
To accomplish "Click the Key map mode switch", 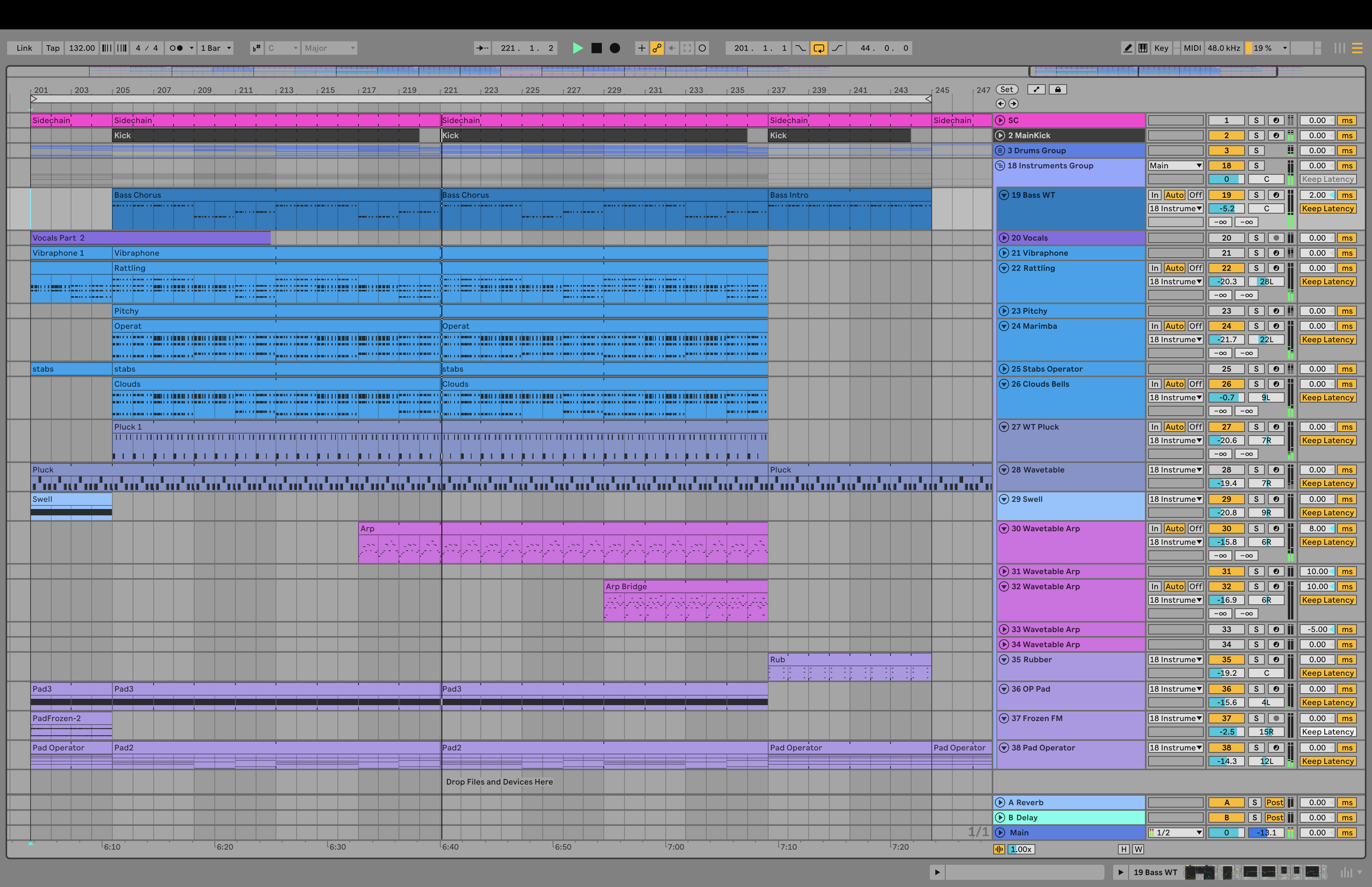I will pos(1161,48).
